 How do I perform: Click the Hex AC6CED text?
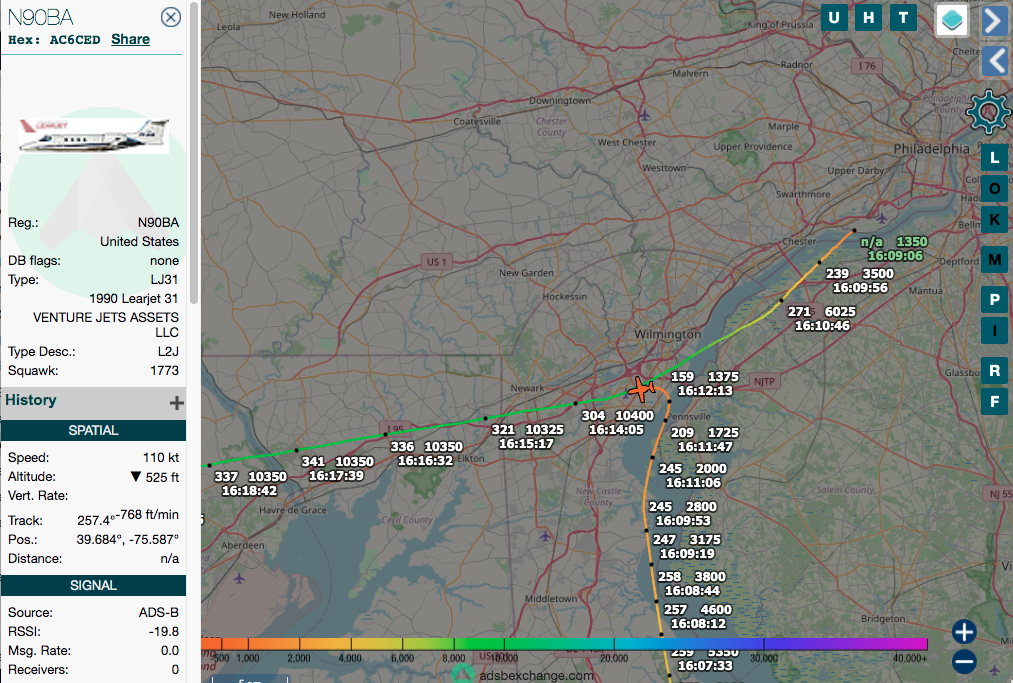[x=54, y=40]
